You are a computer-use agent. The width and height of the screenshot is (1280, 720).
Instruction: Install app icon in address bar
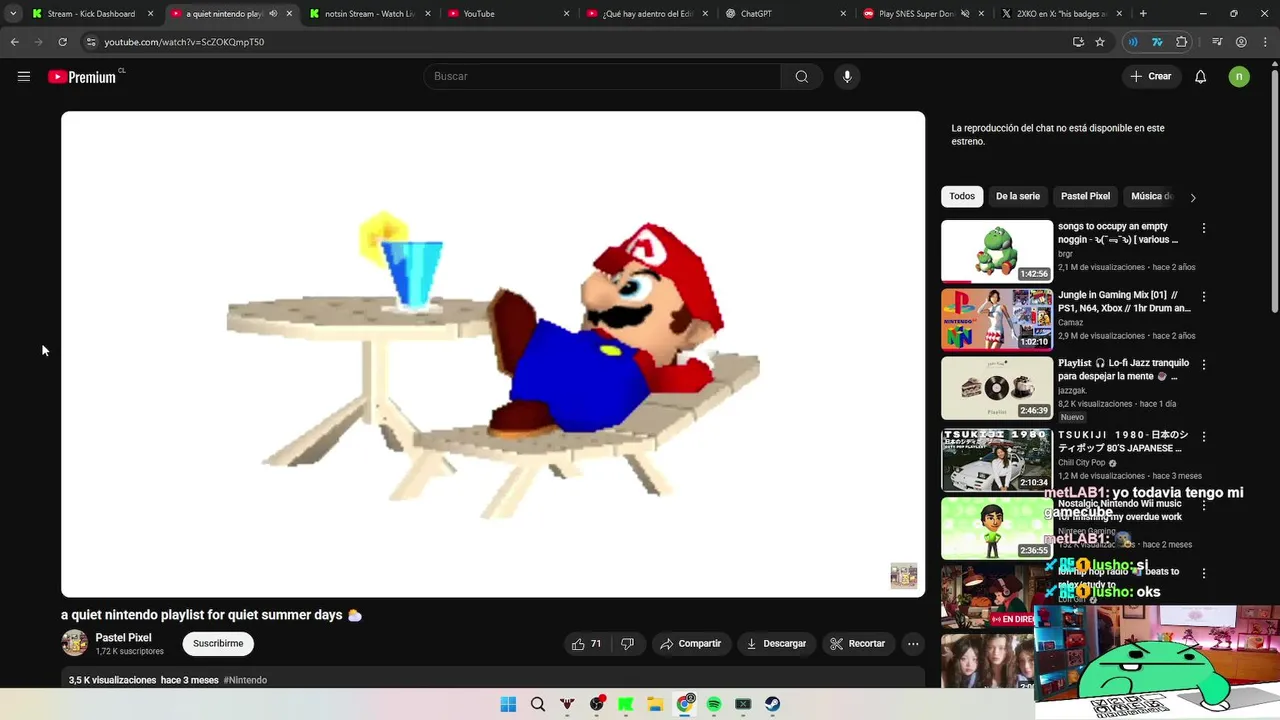click(x=1078, y=42)
